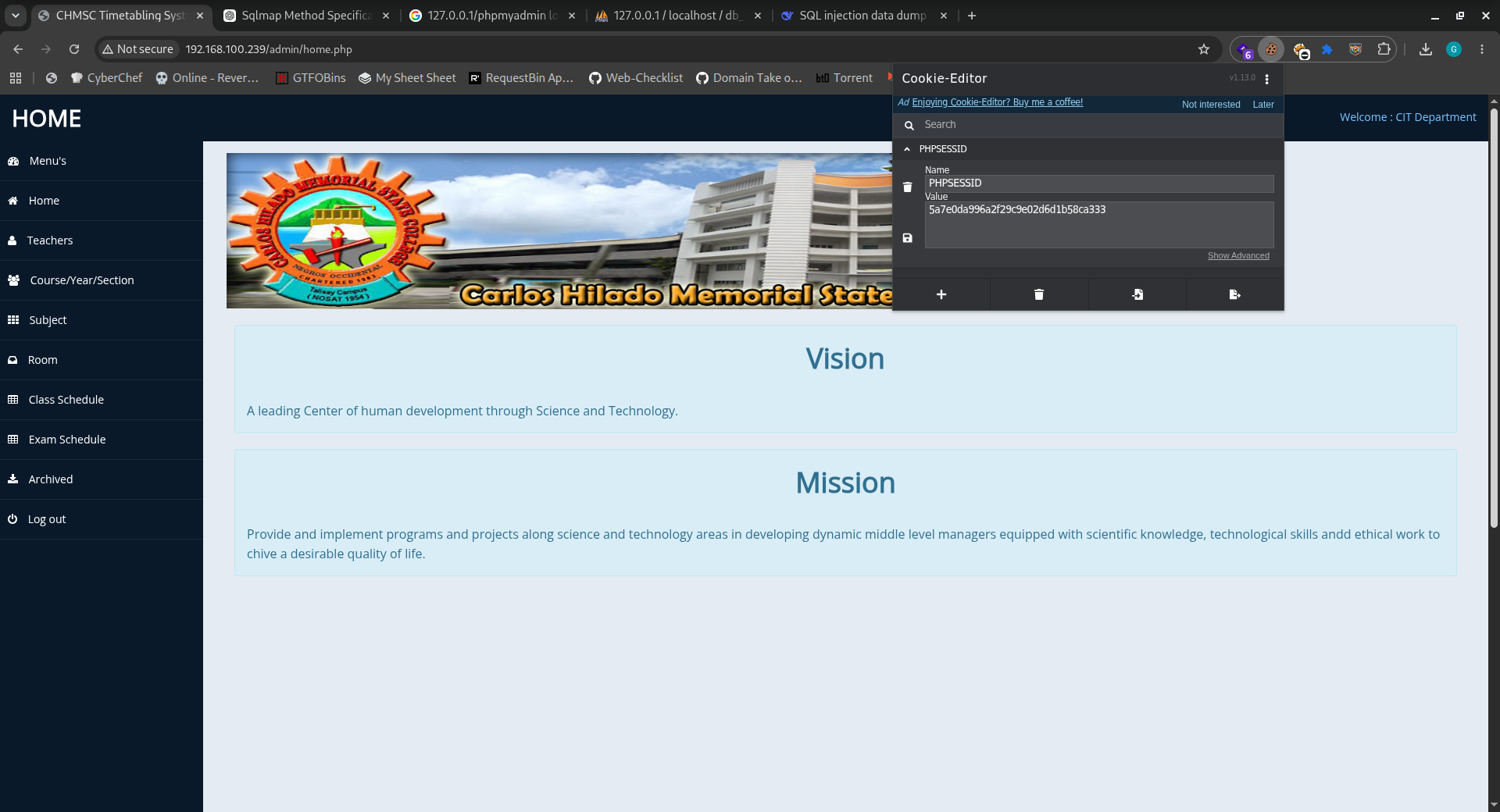Screen dimensions: 1500x812
Task: Click the Later button in ad
Action: [1263, 105]
